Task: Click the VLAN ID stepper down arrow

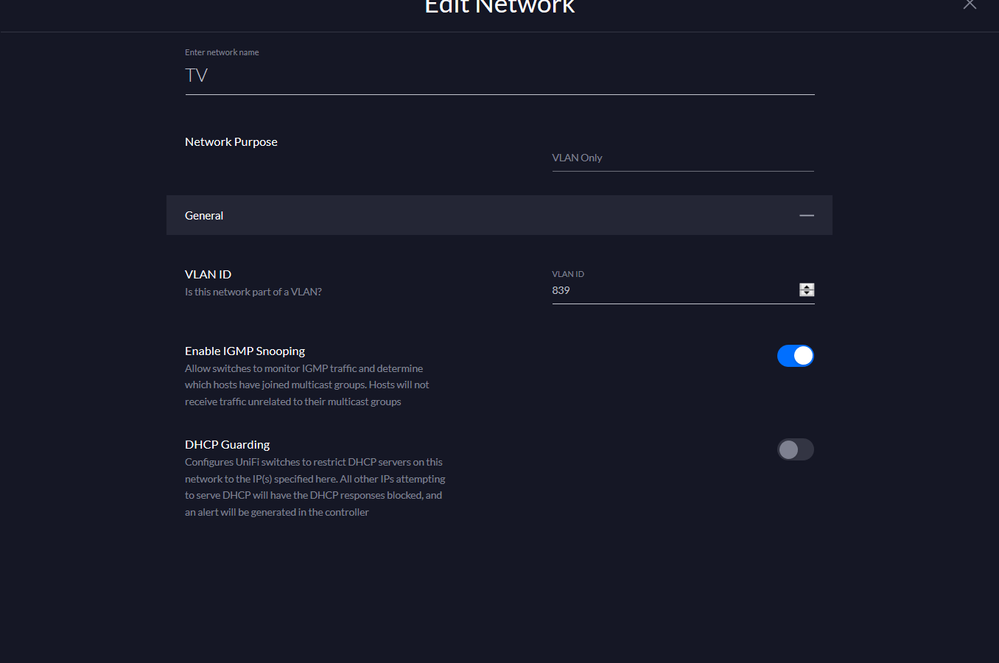Action: tap(807, 292)
